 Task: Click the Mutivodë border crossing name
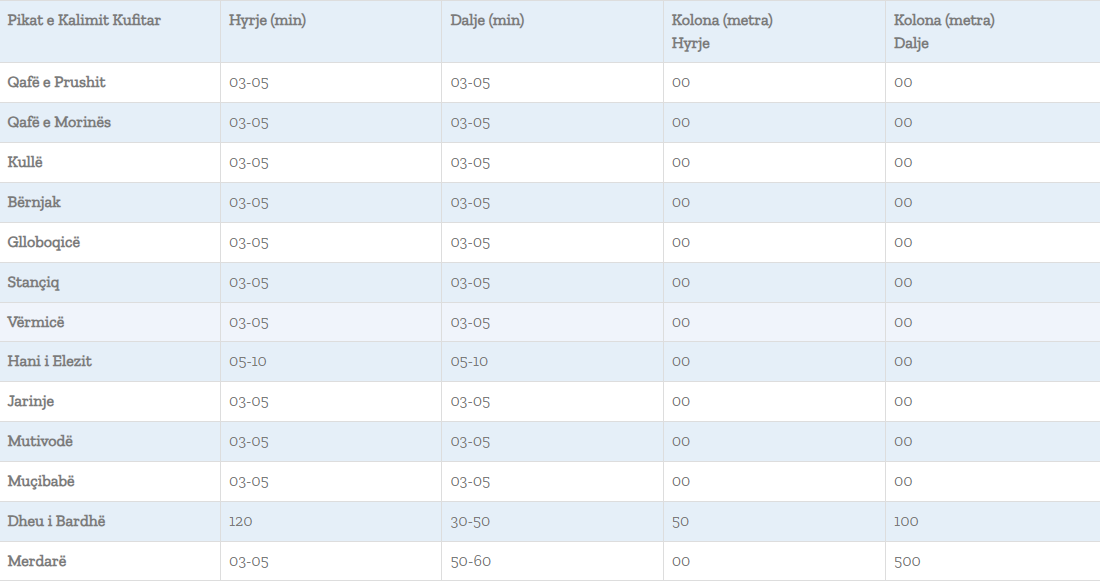40,441
